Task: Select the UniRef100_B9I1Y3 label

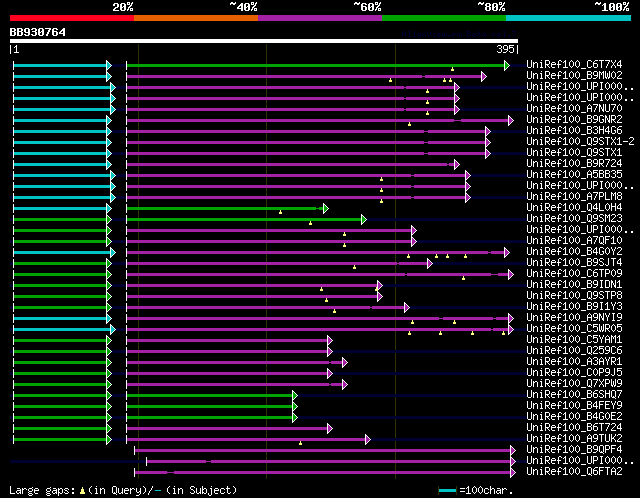Action: [574, 307]
